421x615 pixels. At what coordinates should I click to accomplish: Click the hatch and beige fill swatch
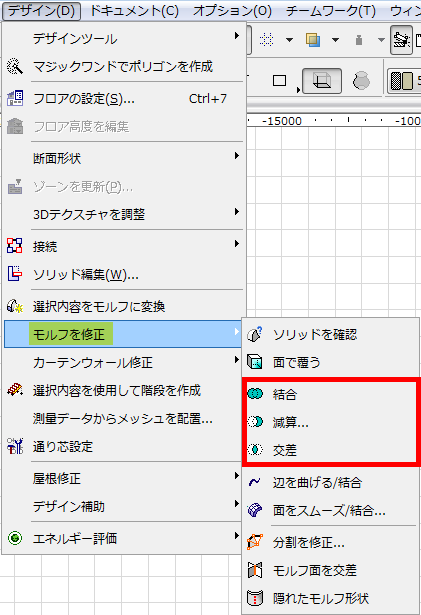coord(402,81)
